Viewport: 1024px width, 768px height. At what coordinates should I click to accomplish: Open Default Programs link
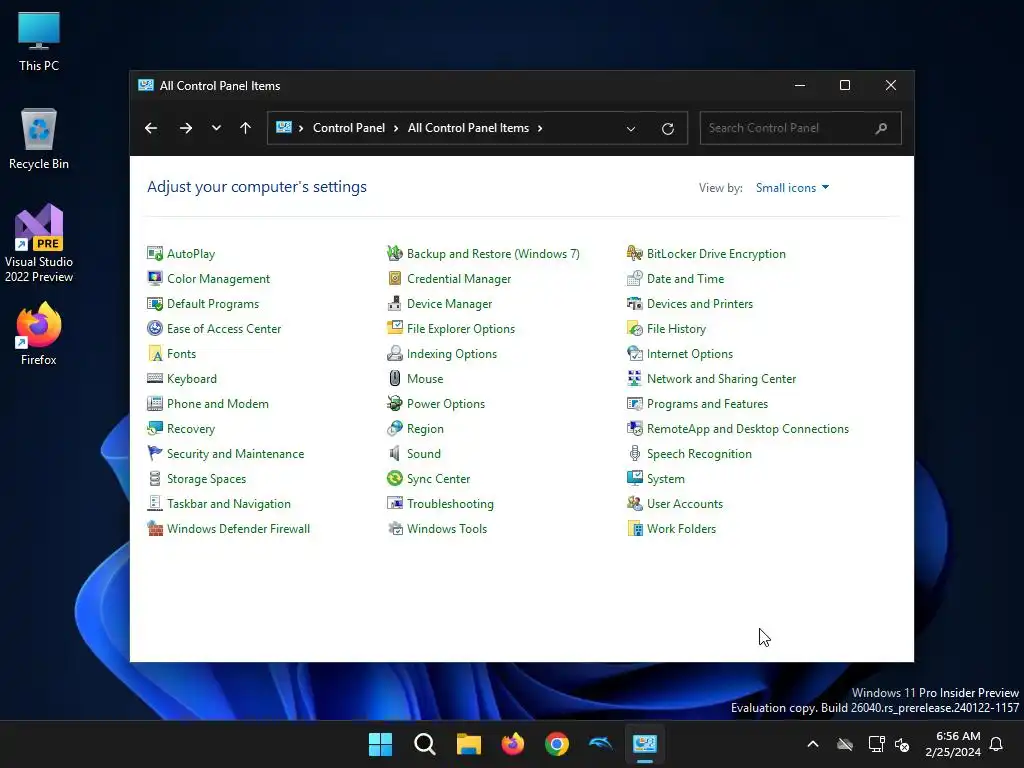tap(213, 304)
